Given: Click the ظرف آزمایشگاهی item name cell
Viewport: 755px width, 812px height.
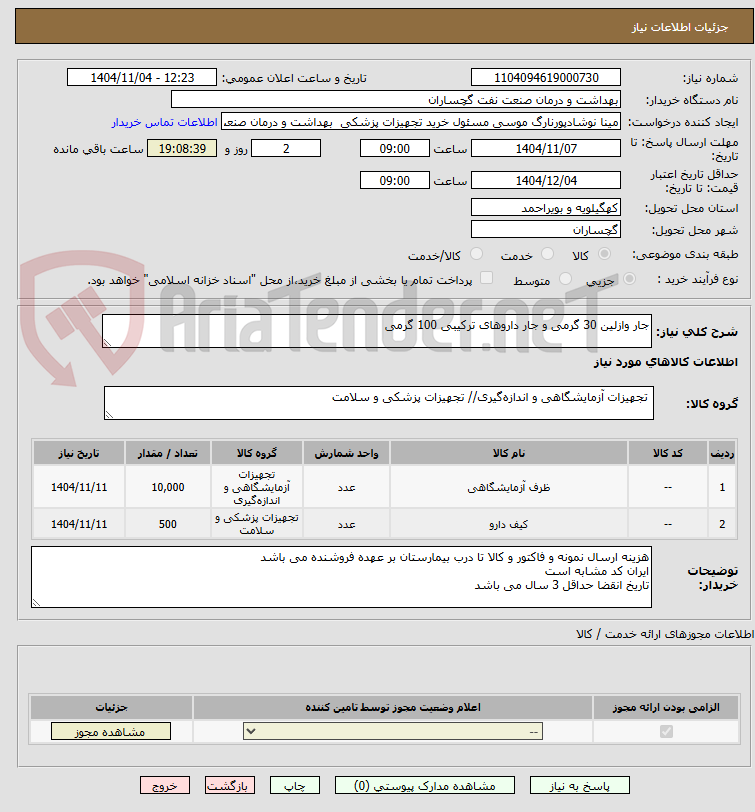Looking at the screenshot, I should [509, 487].
